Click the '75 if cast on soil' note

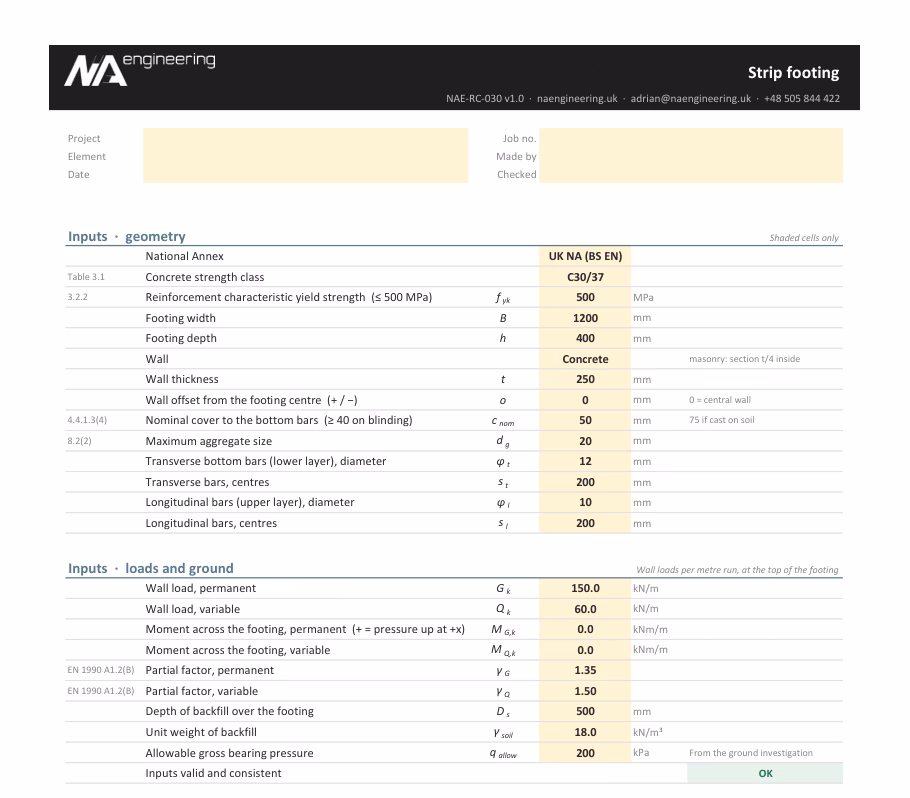click(722, 420)
